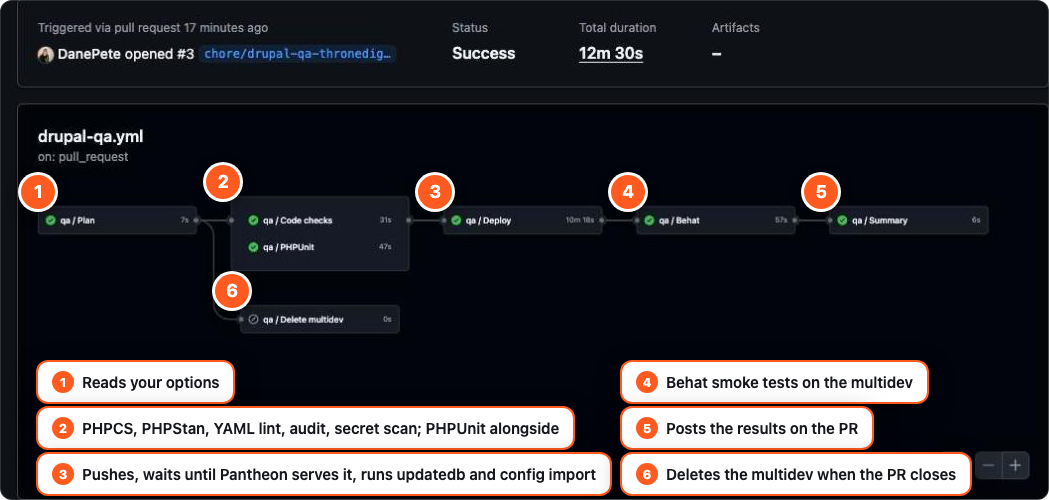Click DanePete's avatar image
Image resolution: width=1049 pixels, height=500 pixels.
[45, 55]
